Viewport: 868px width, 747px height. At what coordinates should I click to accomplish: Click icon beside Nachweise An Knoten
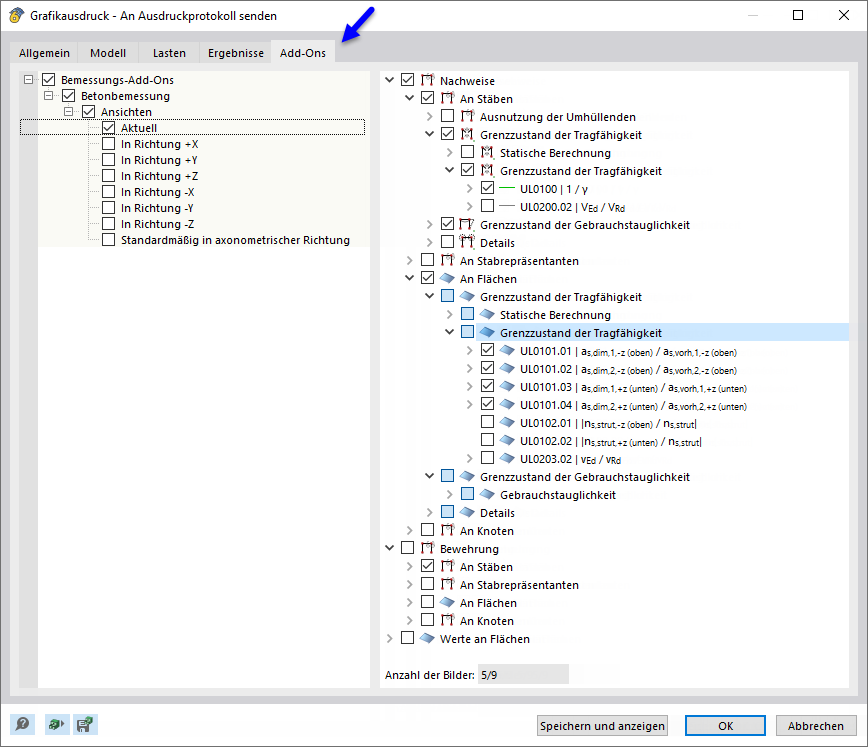[x=447, y=530]
